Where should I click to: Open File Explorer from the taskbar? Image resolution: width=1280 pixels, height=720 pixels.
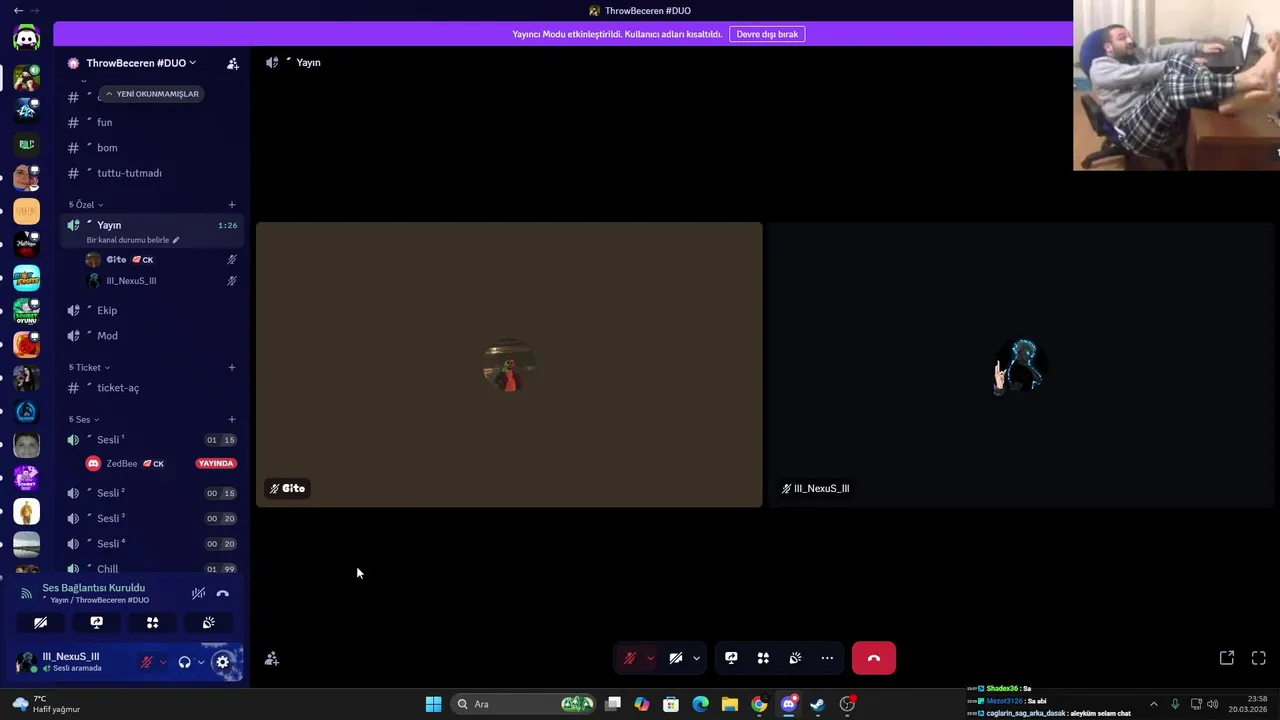pos(730,704)
